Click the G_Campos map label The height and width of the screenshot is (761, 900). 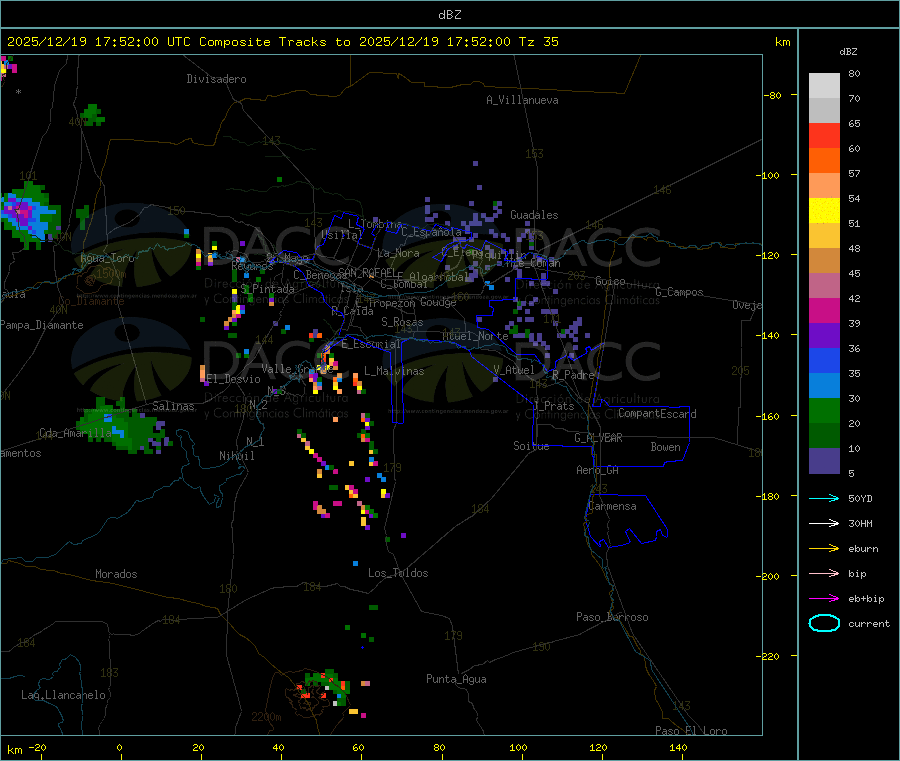point(679,292)
